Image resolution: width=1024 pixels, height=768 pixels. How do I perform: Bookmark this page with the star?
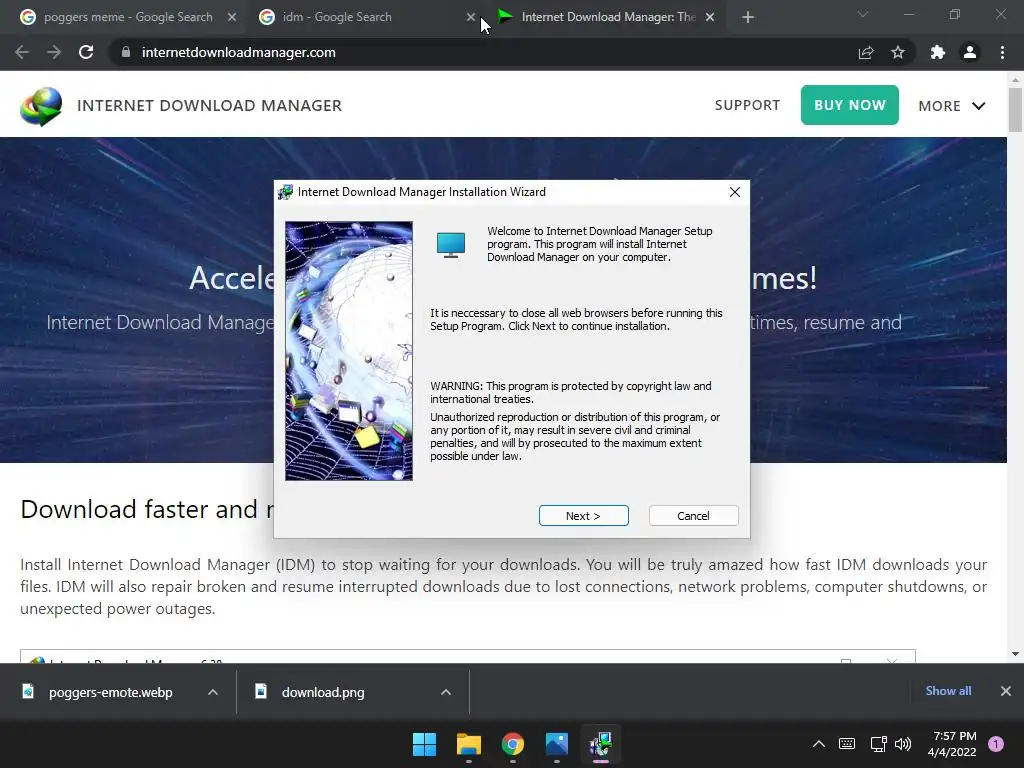coord(898,52)
